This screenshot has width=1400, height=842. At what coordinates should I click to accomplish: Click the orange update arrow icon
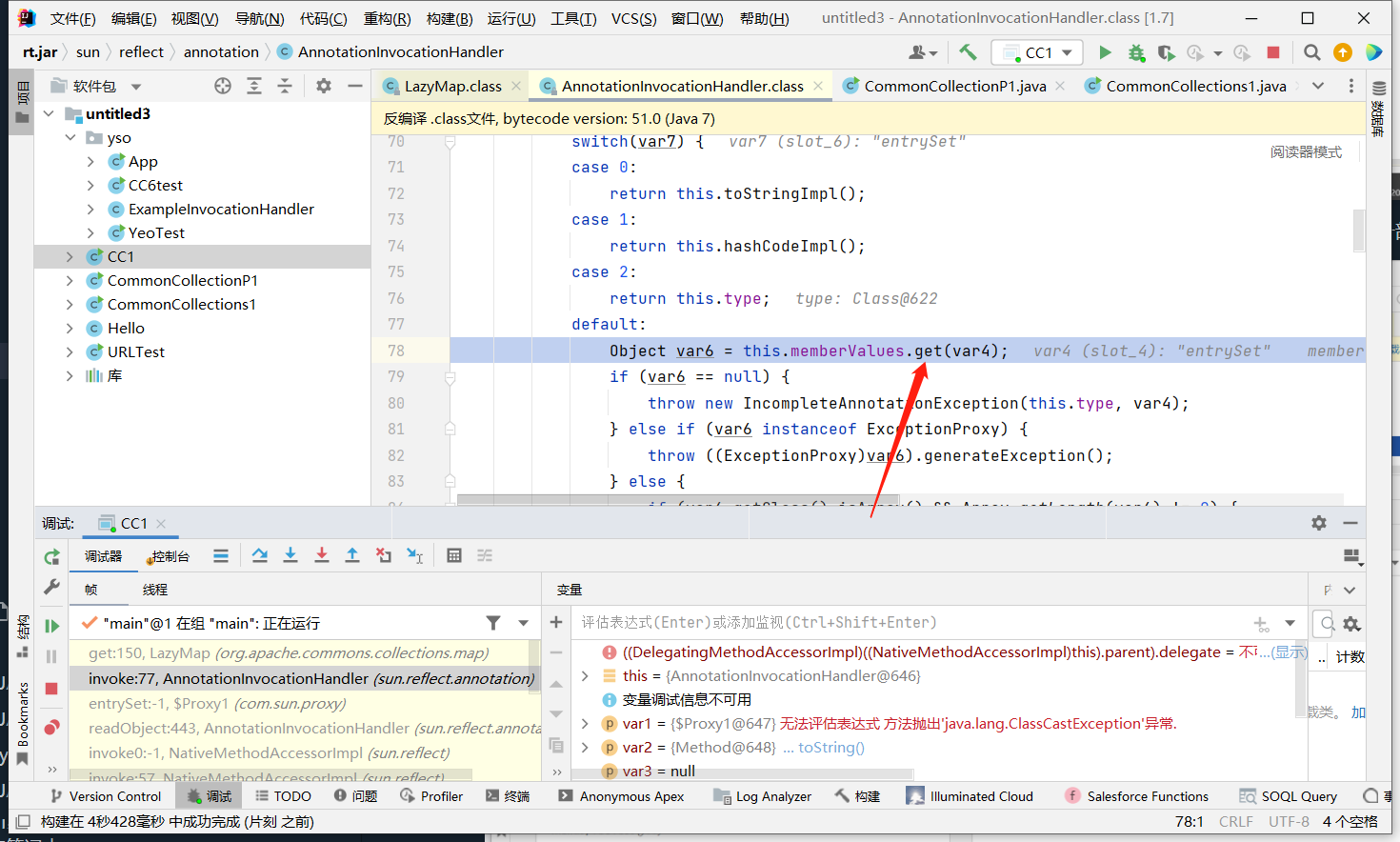[x=1343, y=52]
